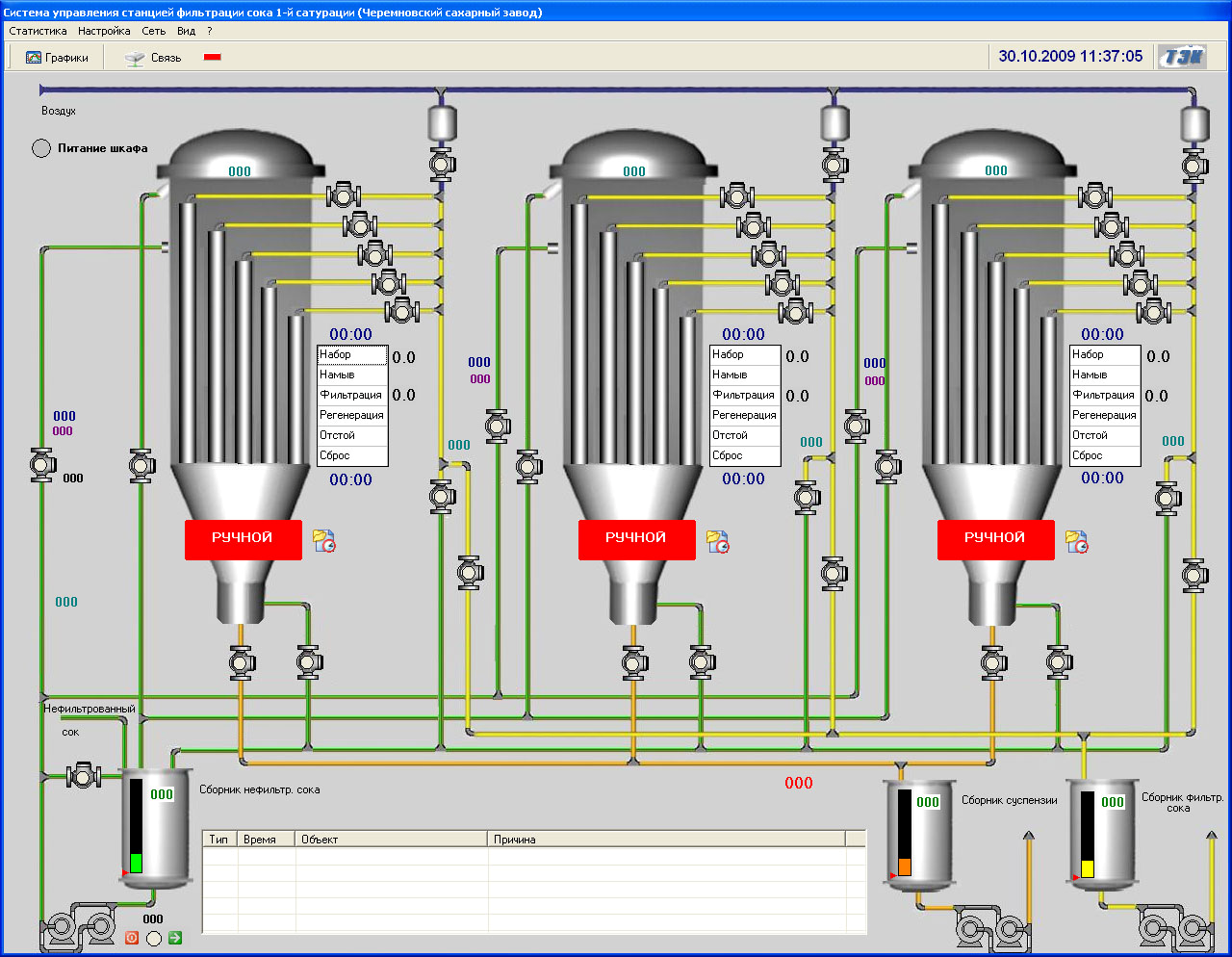Open the schedule timer icon beside the third filter's РУЧНОЙ button
Image resolution: width=1232 pixels, height=957 pixels.
click(x=1077, y=542)
